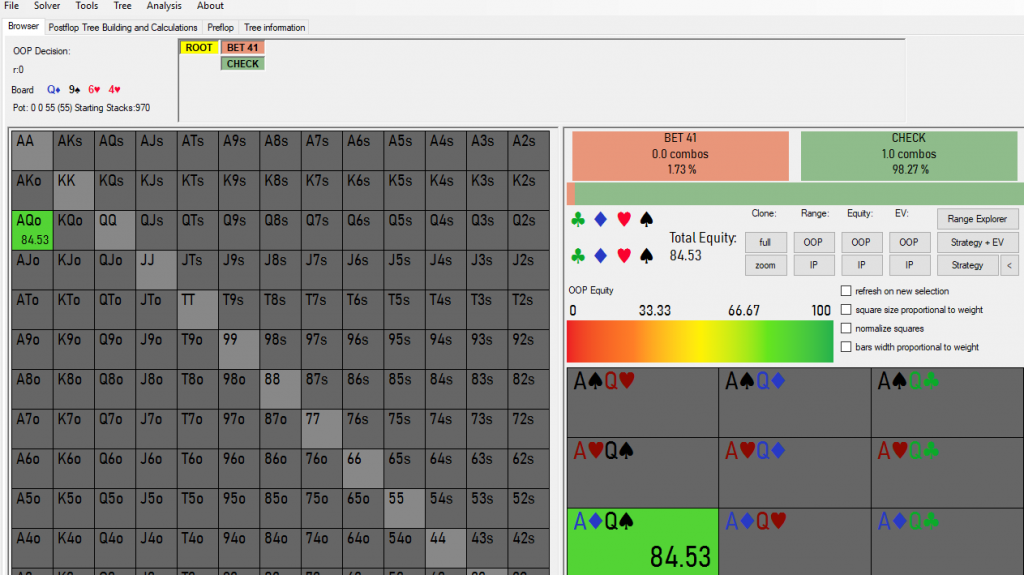Enable refresh on new selection
1024x575 pixels.
(x=846, y=291)
